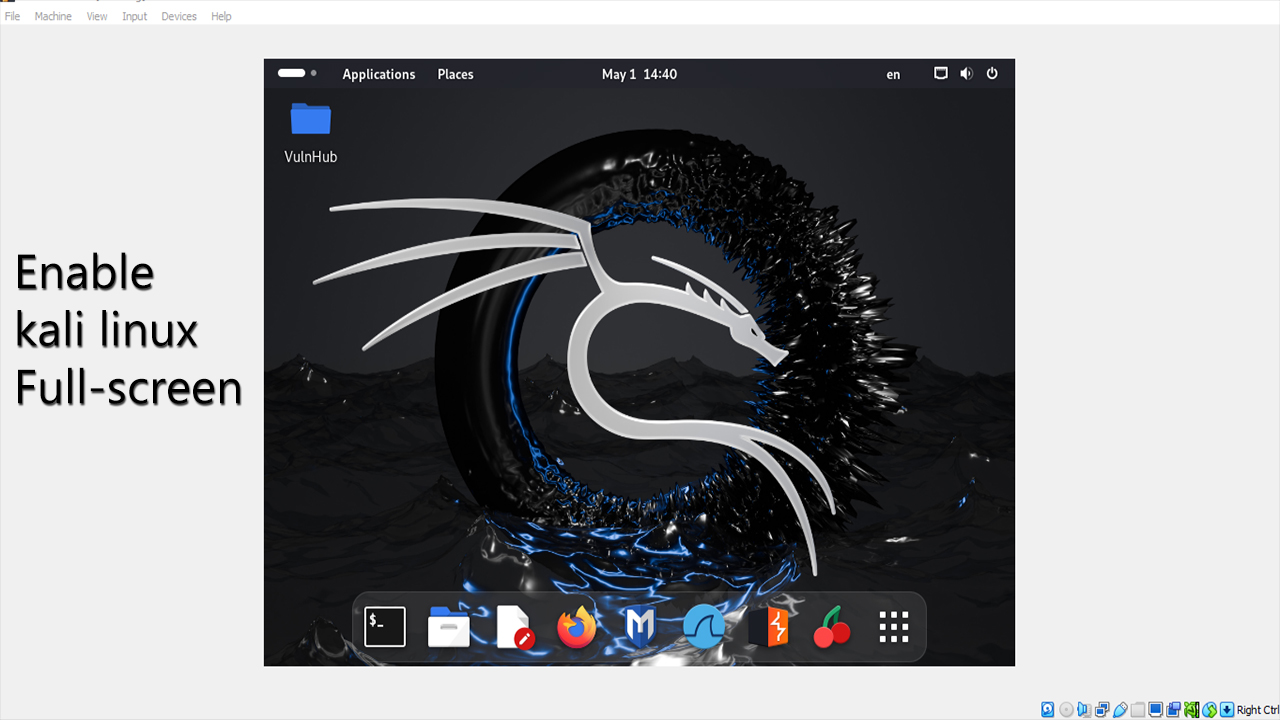Click the USB devices status icon
The width and height of the screenshot is (1280, 720).
[x=1120, y=710]
